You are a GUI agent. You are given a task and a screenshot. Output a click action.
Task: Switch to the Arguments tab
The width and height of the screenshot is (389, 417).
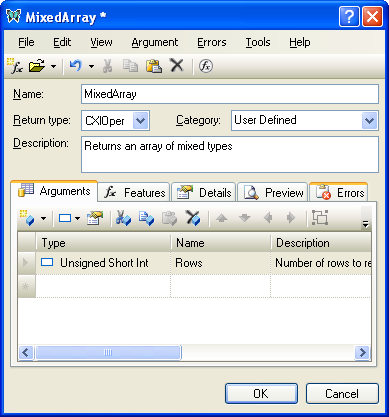tap(54, 191)
